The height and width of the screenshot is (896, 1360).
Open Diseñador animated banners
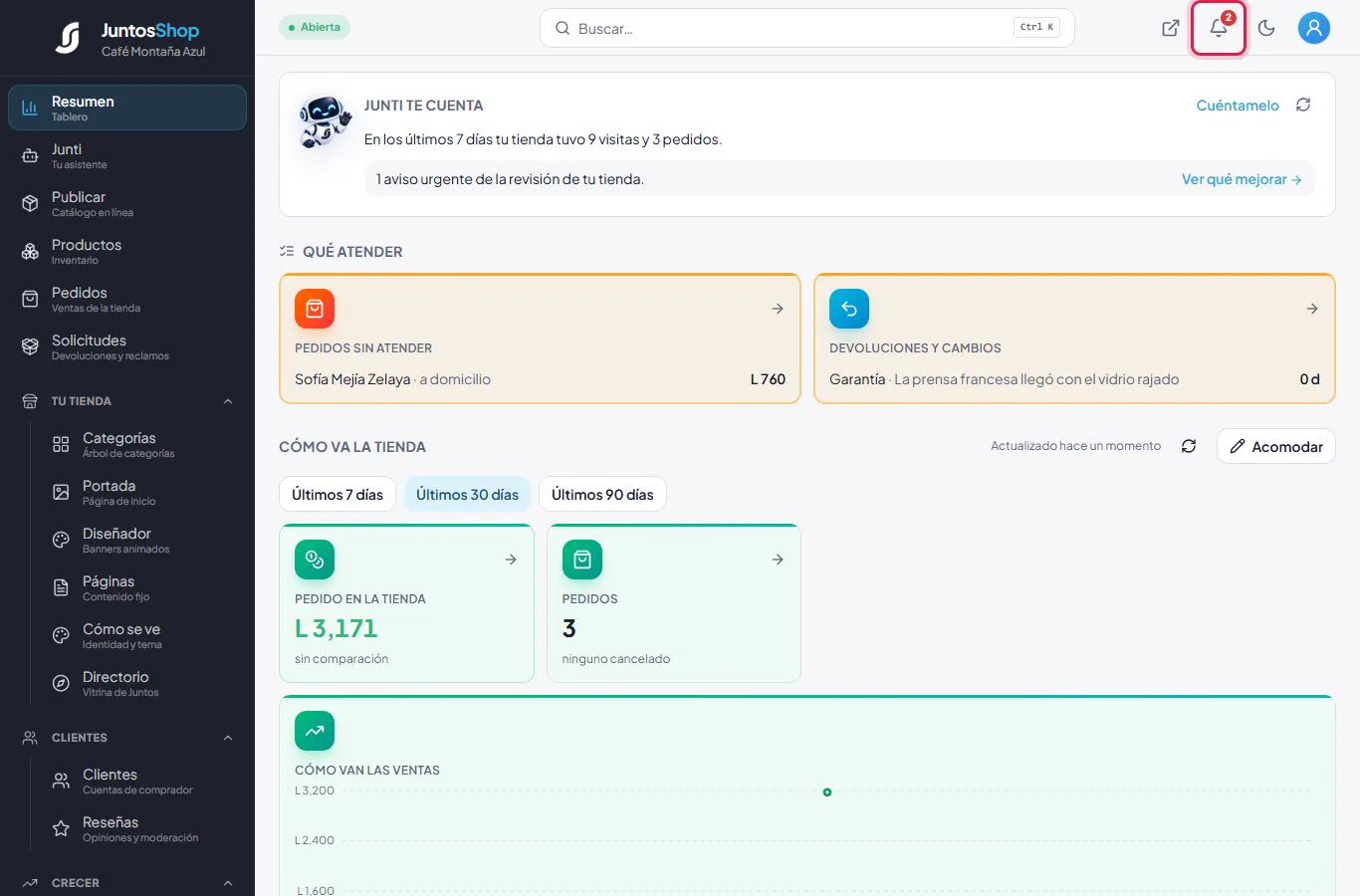(x=142, y=540)
